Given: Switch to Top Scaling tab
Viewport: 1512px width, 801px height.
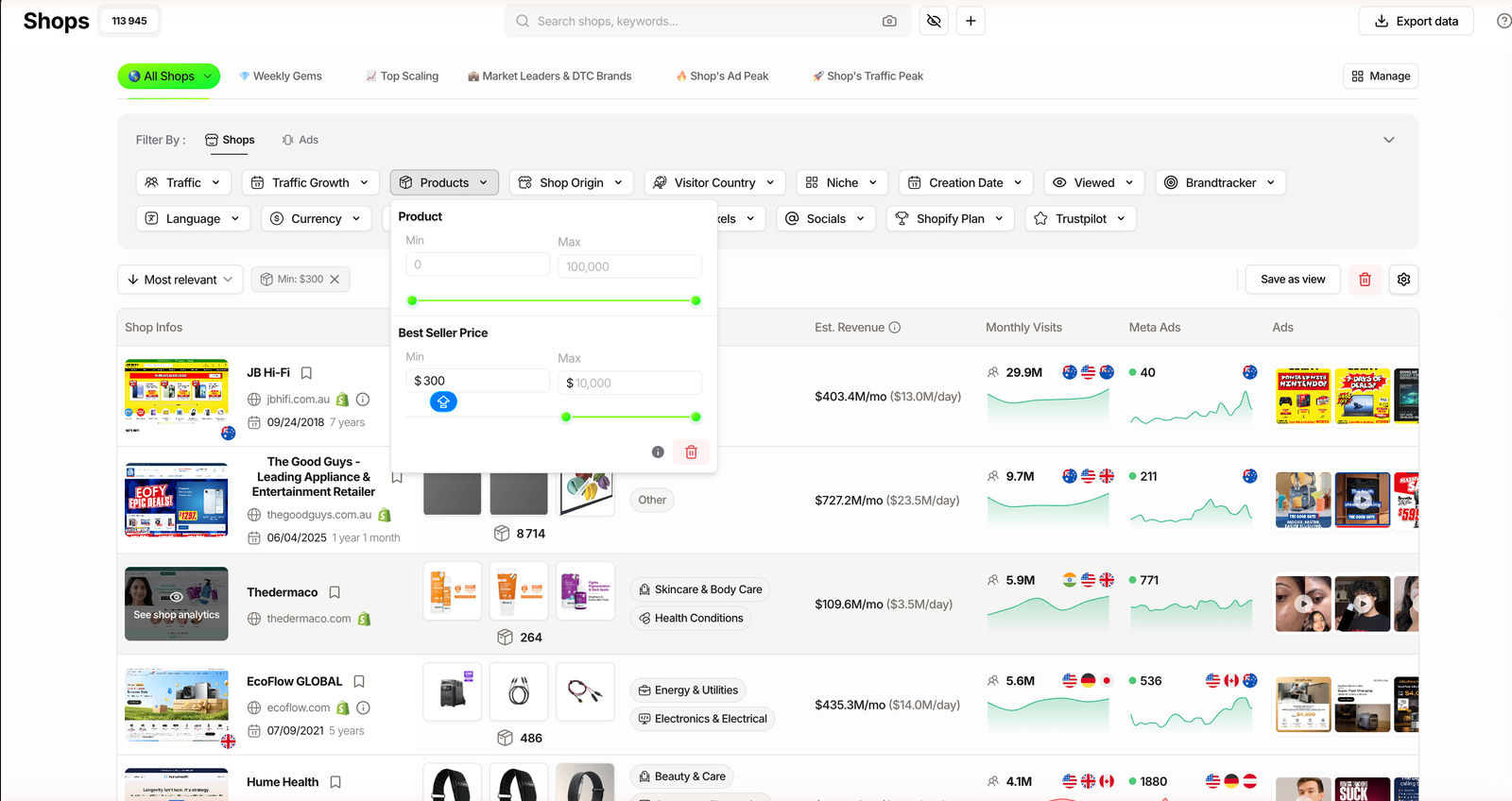Looking at the screenshot, I should (402, 76).
